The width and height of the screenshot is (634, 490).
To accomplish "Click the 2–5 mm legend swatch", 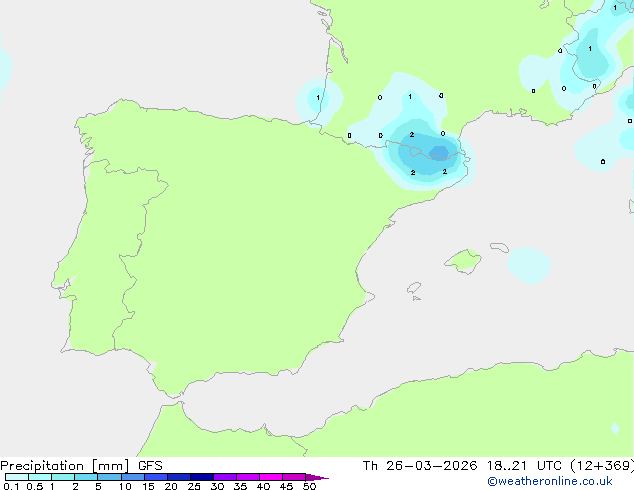I will [86, 477].
